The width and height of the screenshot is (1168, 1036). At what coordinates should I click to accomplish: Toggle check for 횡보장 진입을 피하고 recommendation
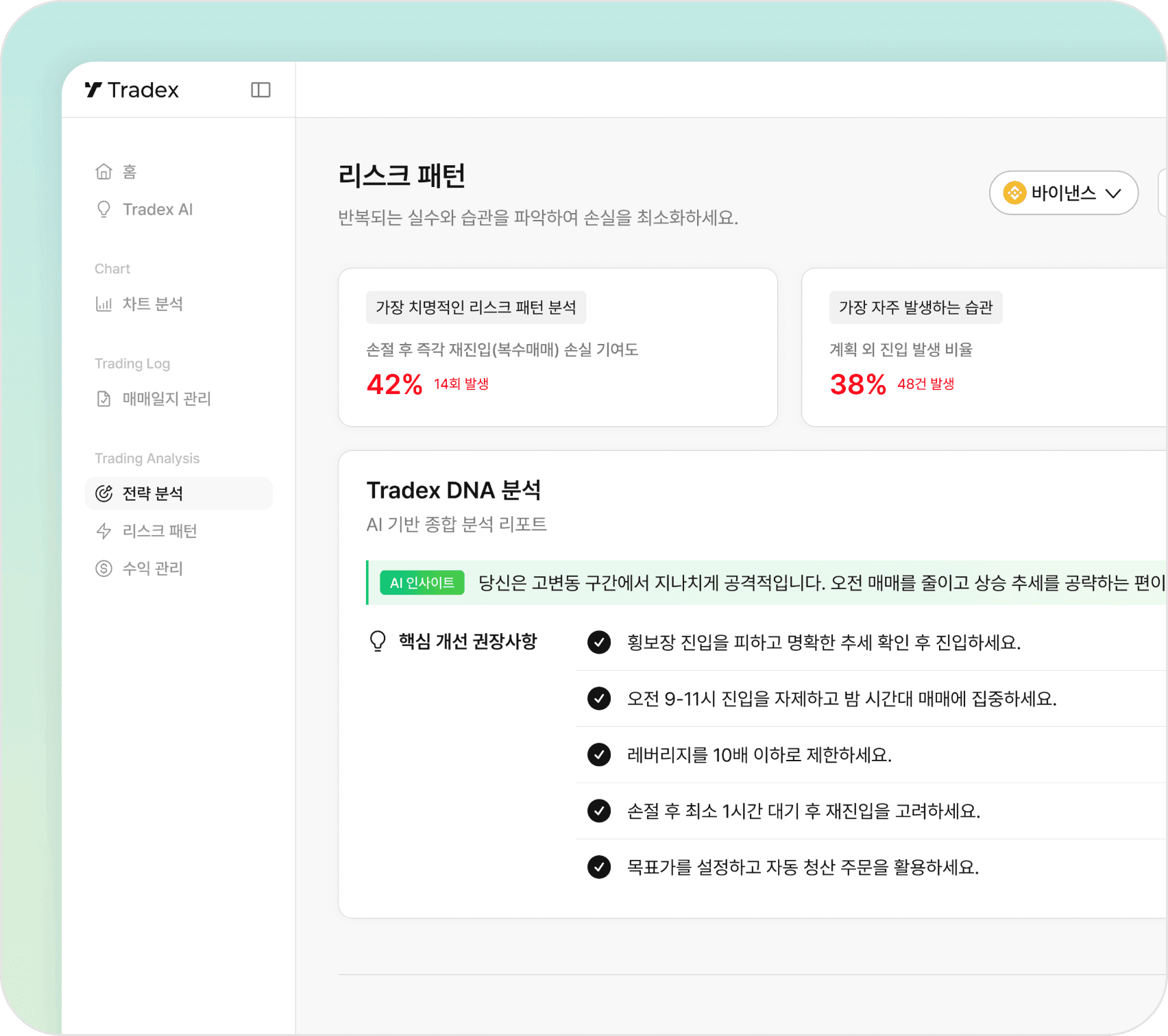point(599,642)
